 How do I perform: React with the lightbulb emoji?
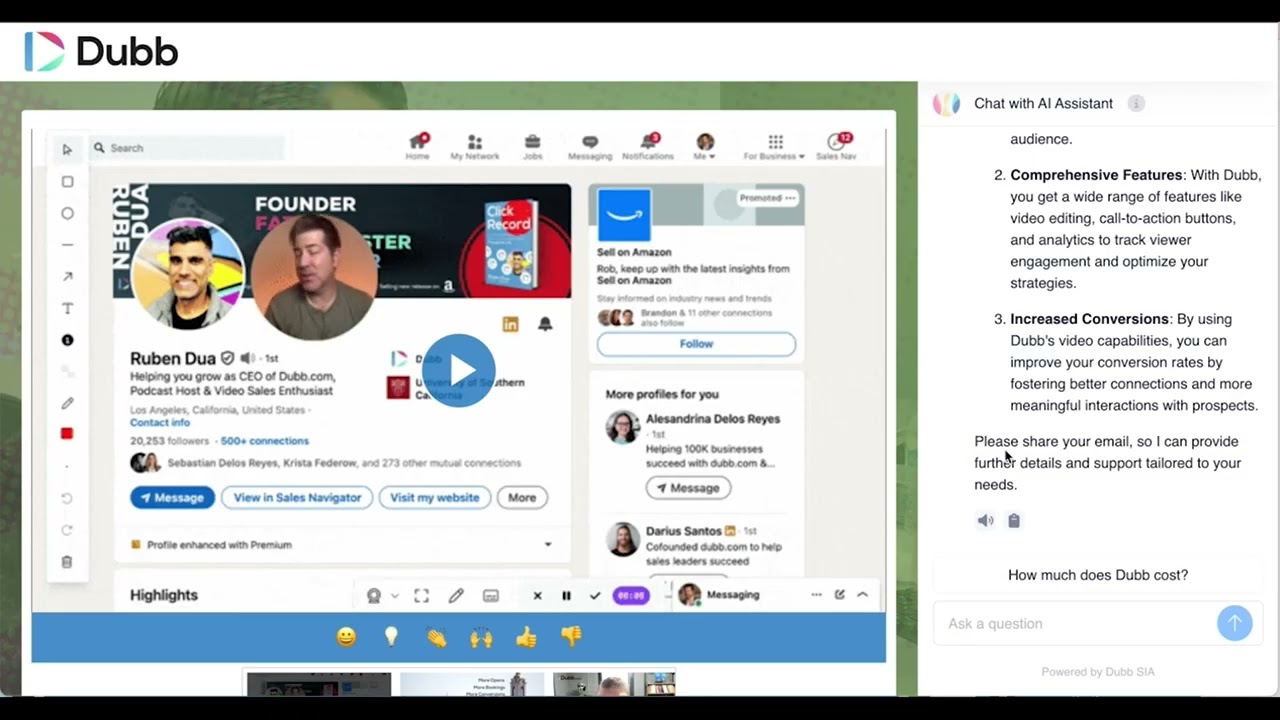[391, 637]
